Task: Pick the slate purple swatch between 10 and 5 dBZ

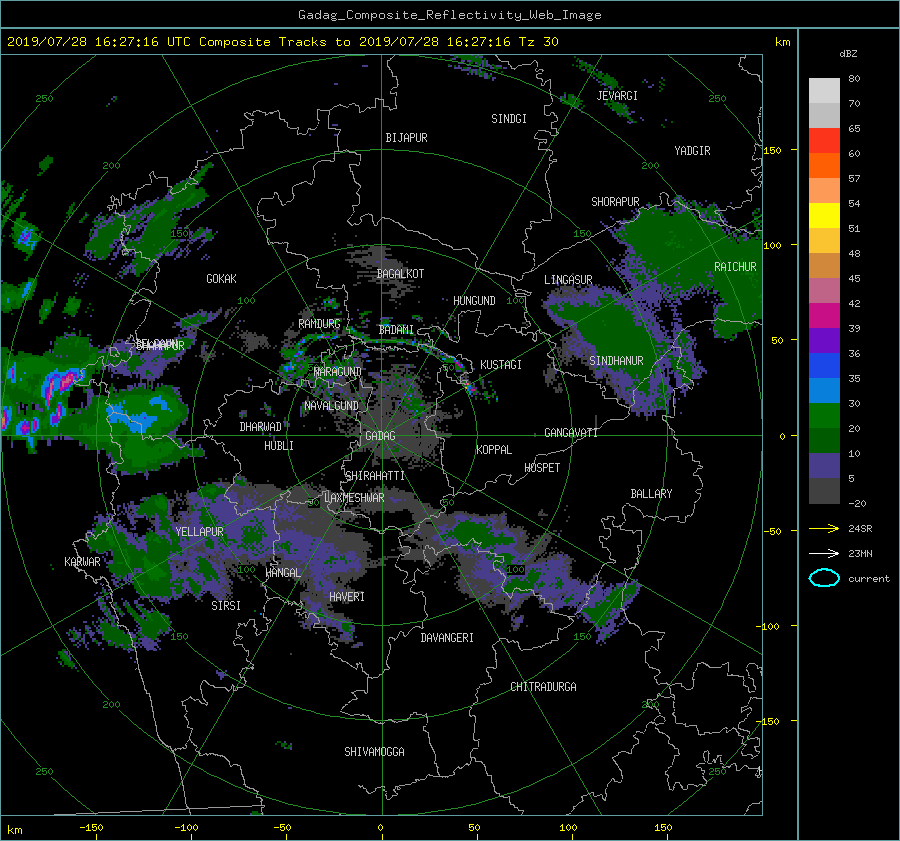Action: point(824,466)
